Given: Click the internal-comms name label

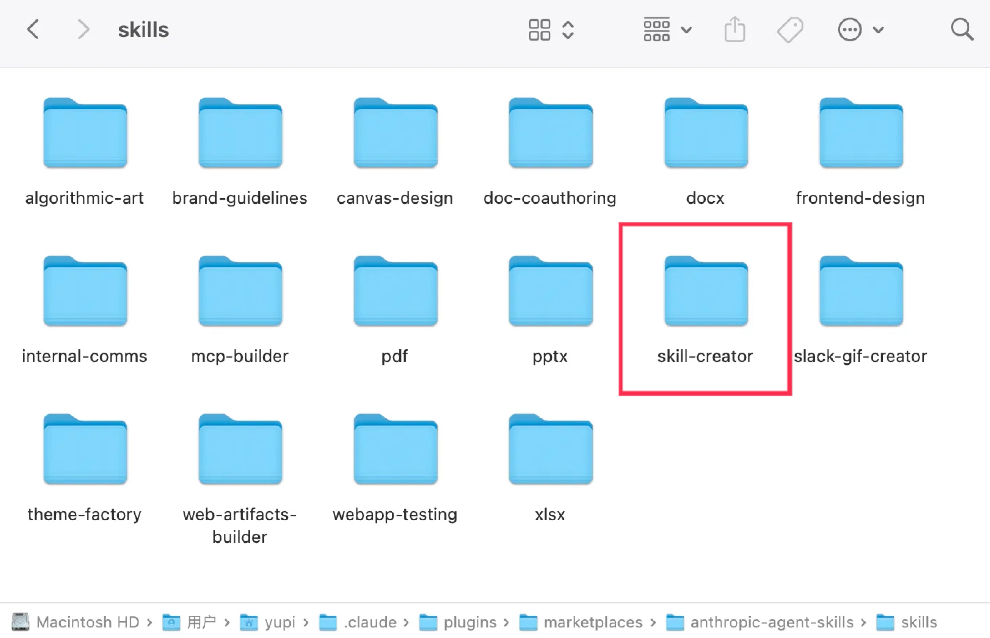Looking at the screenshot, I should [85, 356].
